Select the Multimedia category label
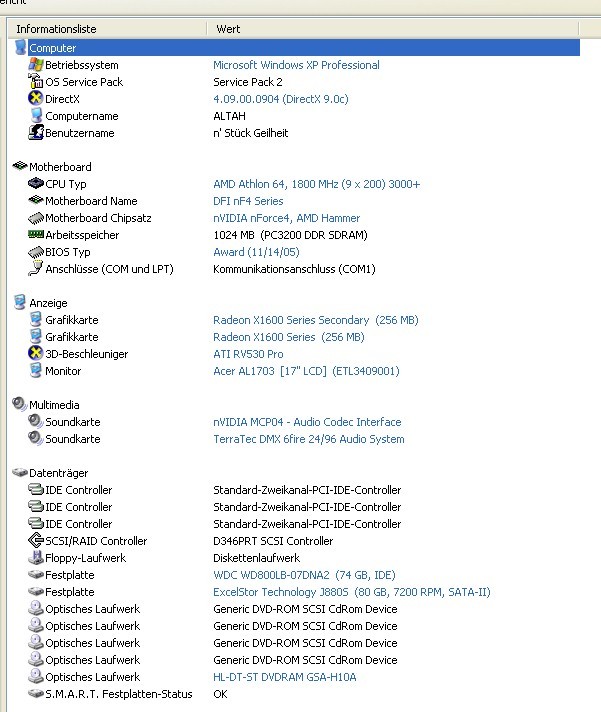Screen dimensions: 601x712 tap(54, 405)
